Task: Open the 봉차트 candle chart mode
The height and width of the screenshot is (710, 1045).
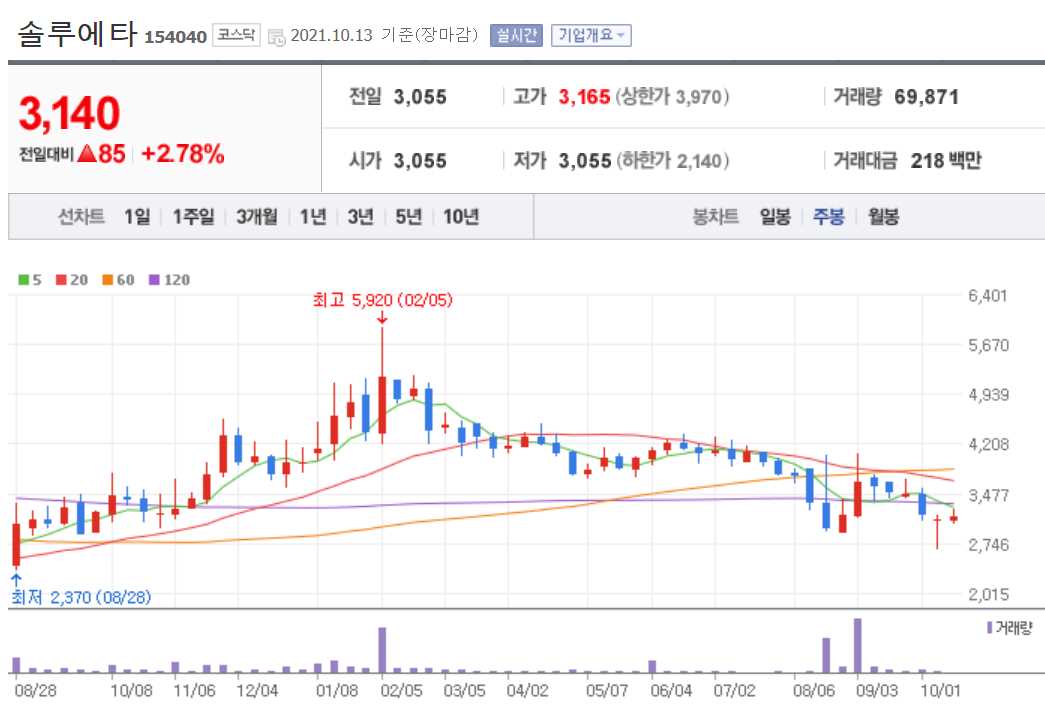Action: coord(714,216)
